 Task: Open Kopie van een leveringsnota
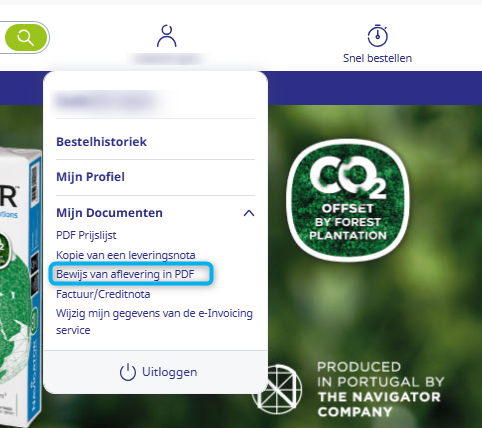pyautogui.click(x=126, y=255)
